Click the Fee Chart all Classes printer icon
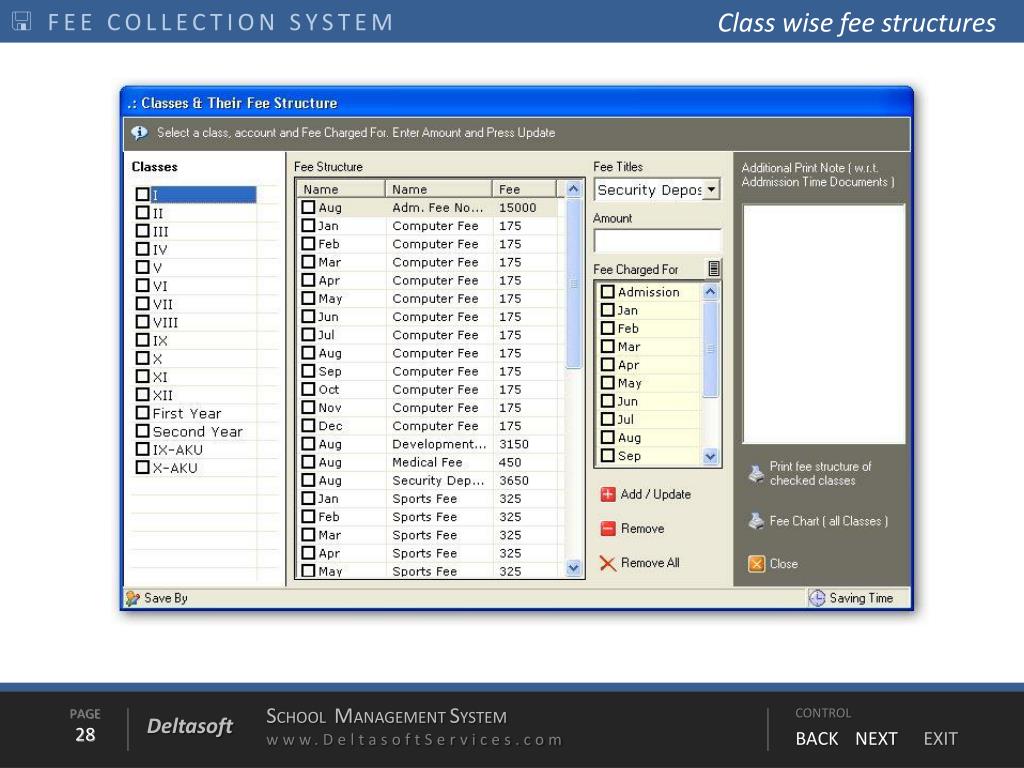The image size is (1024, 768). pos(756,521)
